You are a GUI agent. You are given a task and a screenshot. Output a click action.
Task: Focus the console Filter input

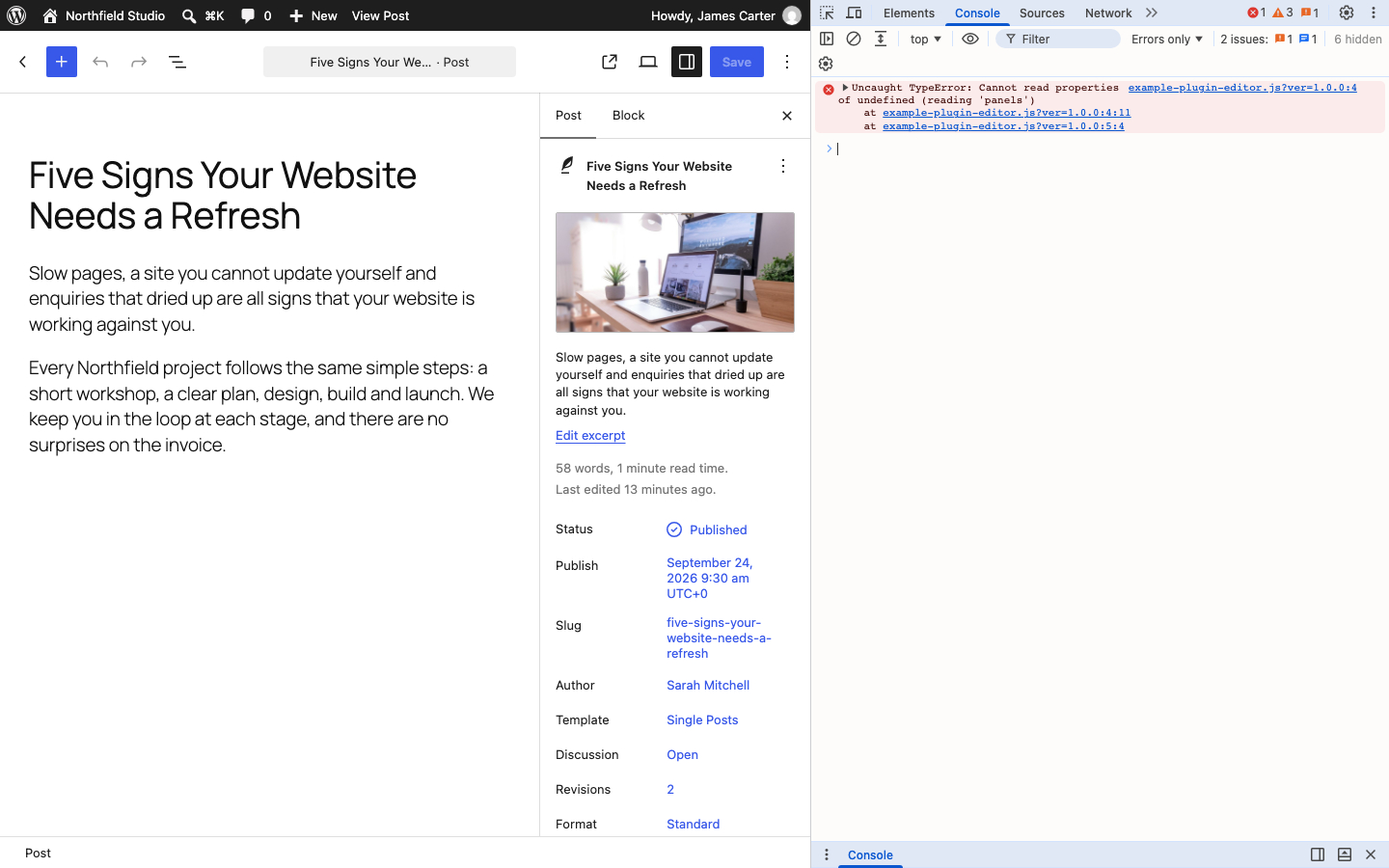[1058, 39]
